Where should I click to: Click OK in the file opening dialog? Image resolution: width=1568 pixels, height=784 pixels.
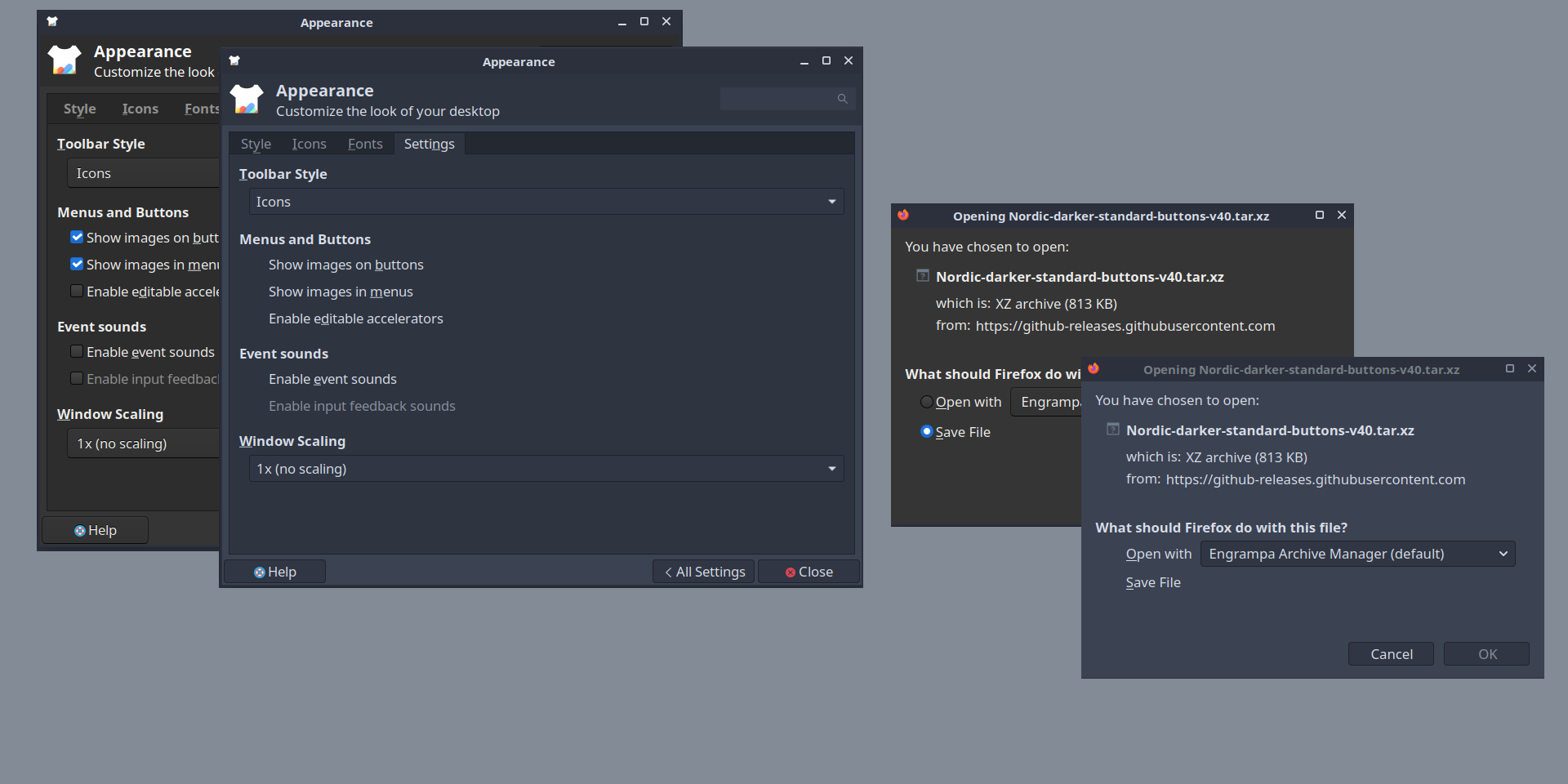[1486, 653]
